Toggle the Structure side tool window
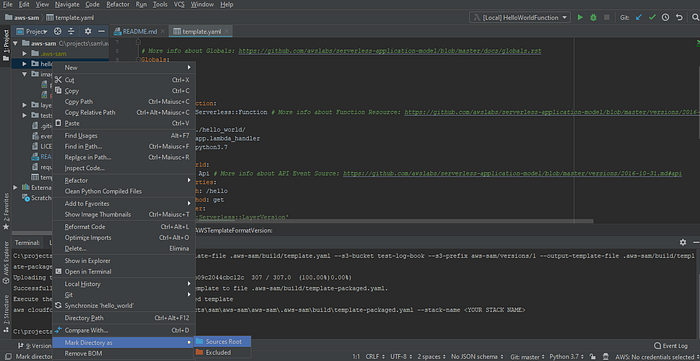 coord(6,313)
